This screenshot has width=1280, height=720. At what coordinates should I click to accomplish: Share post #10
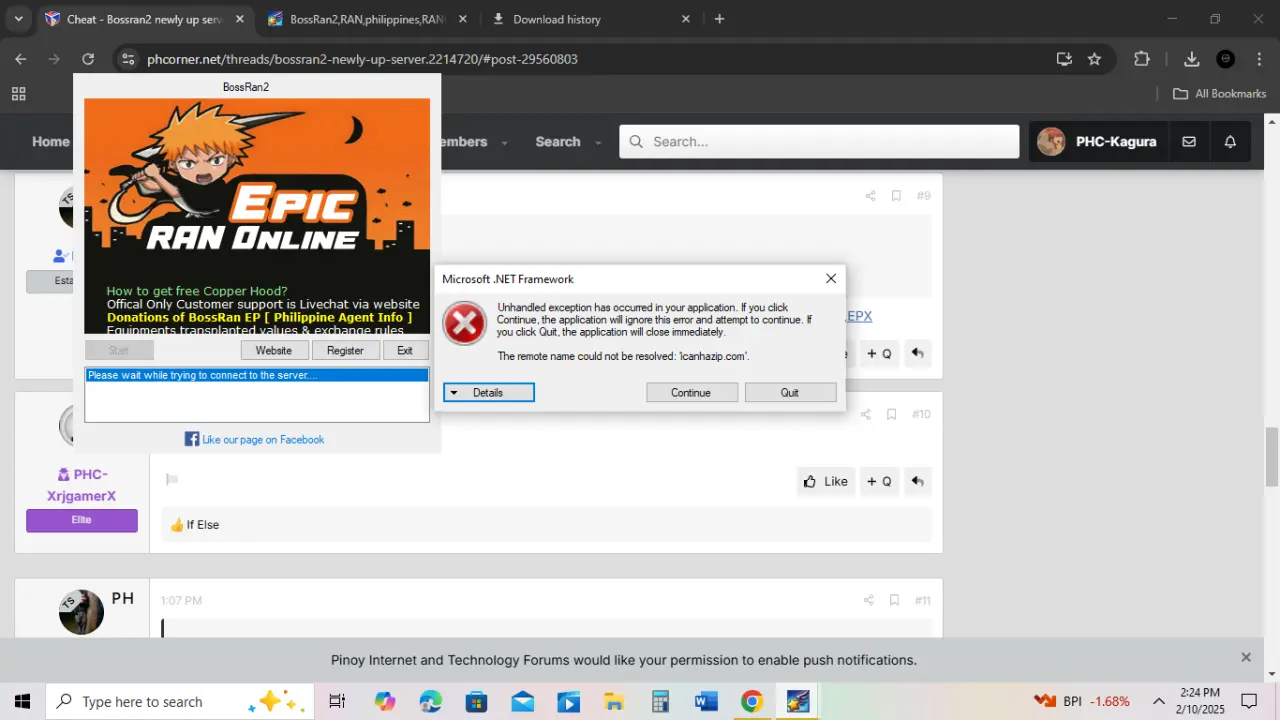click(x=866, y=414)
